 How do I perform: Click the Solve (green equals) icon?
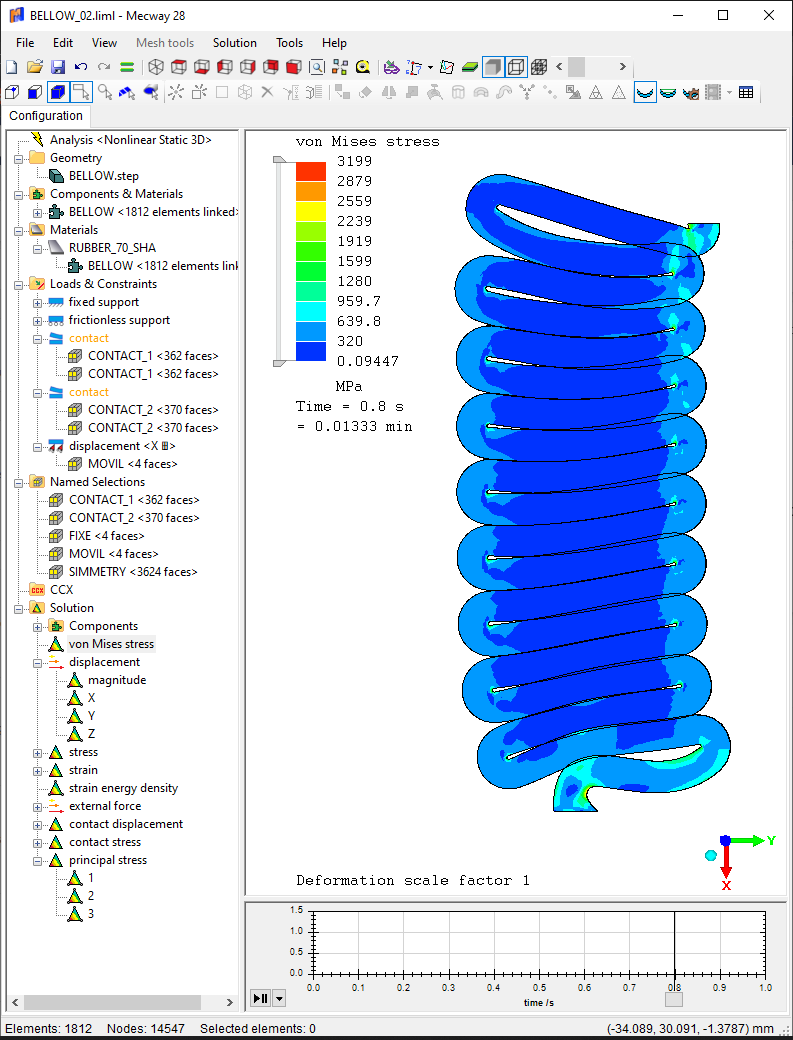(x=127, y=67)
